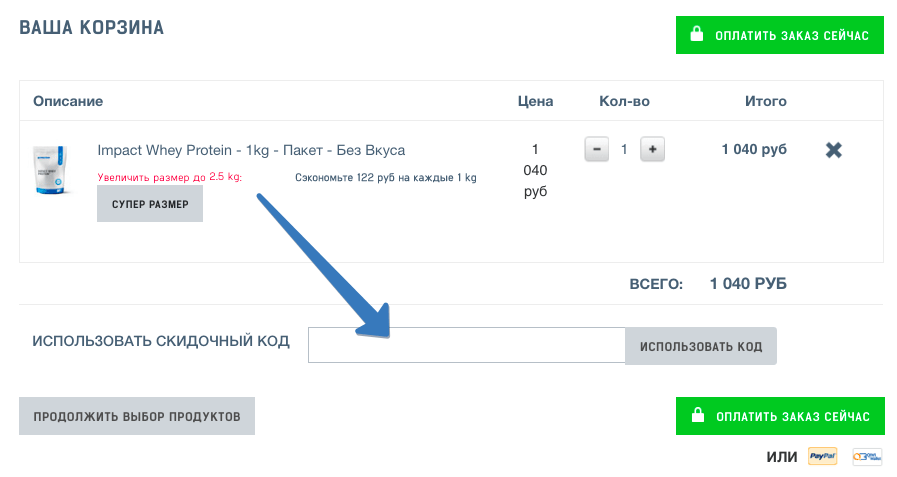Click the lock icon on the top pay button

(x=697, y=36)
